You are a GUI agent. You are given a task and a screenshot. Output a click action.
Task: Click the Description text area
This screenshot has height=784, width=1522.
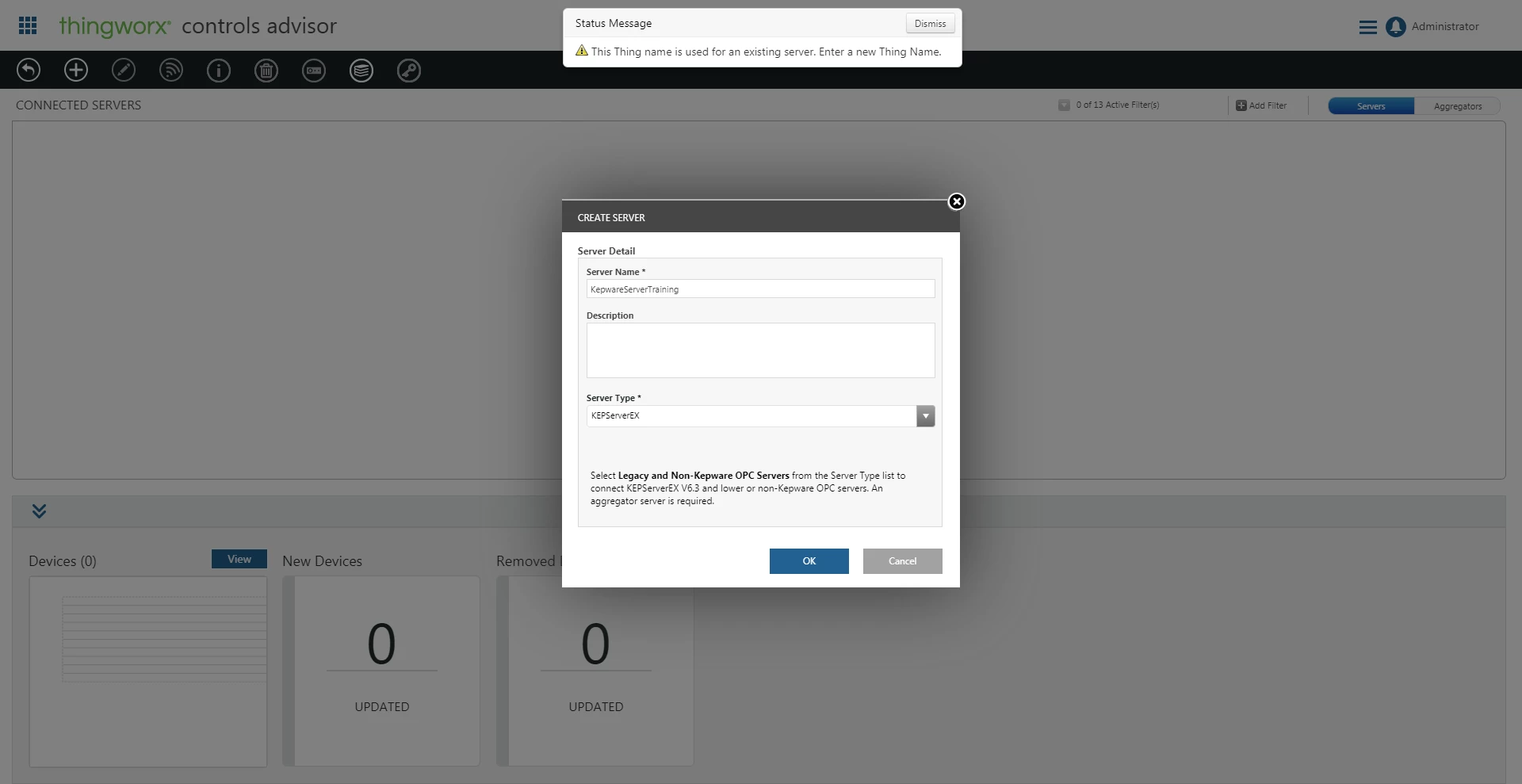click(x=760, y=350)
